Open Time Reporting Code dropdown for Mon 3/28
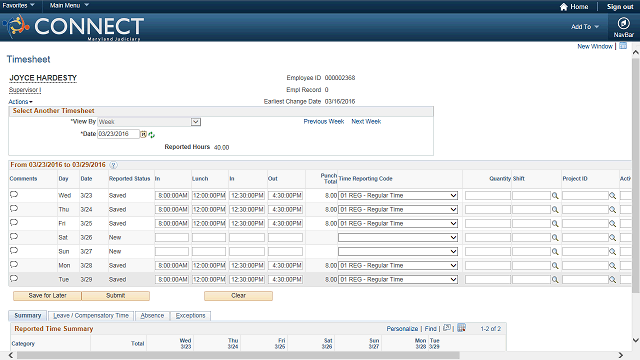This screenshot has width=640, height=360. point(398,265)
